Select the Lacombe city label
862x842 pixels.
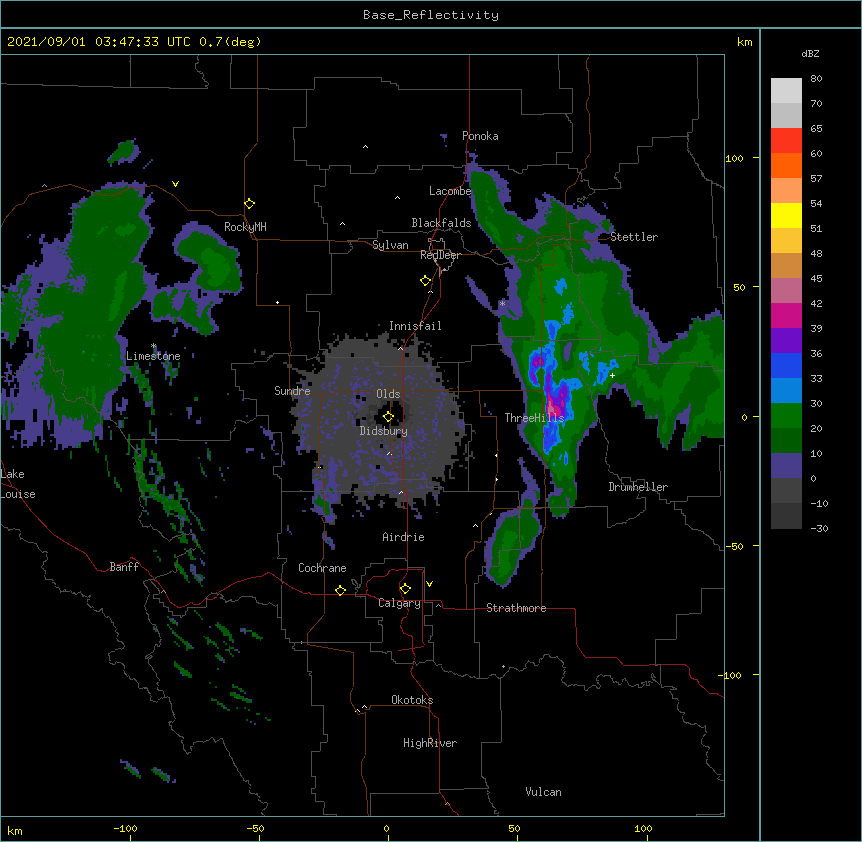pos(450,191)
